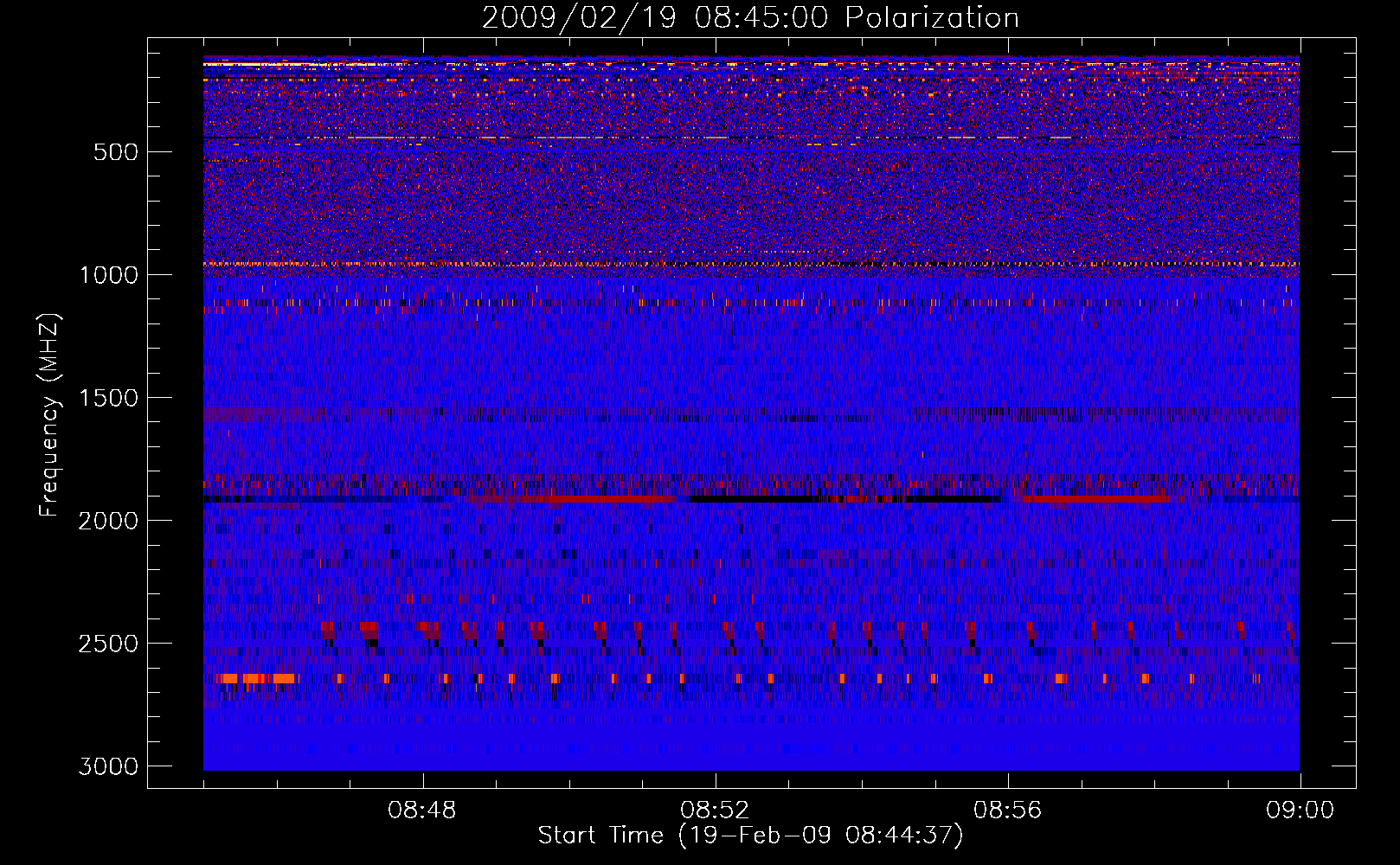The height and width of the screenshot is (865, 1400).
Task: Click the 08:48 time tick label
Action: 422,811
